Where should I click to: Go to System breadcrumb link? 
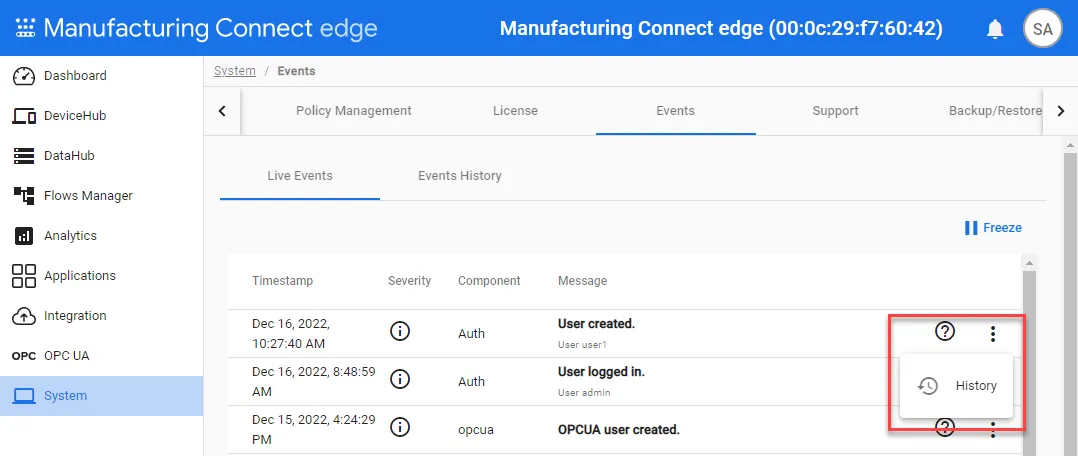234,71
